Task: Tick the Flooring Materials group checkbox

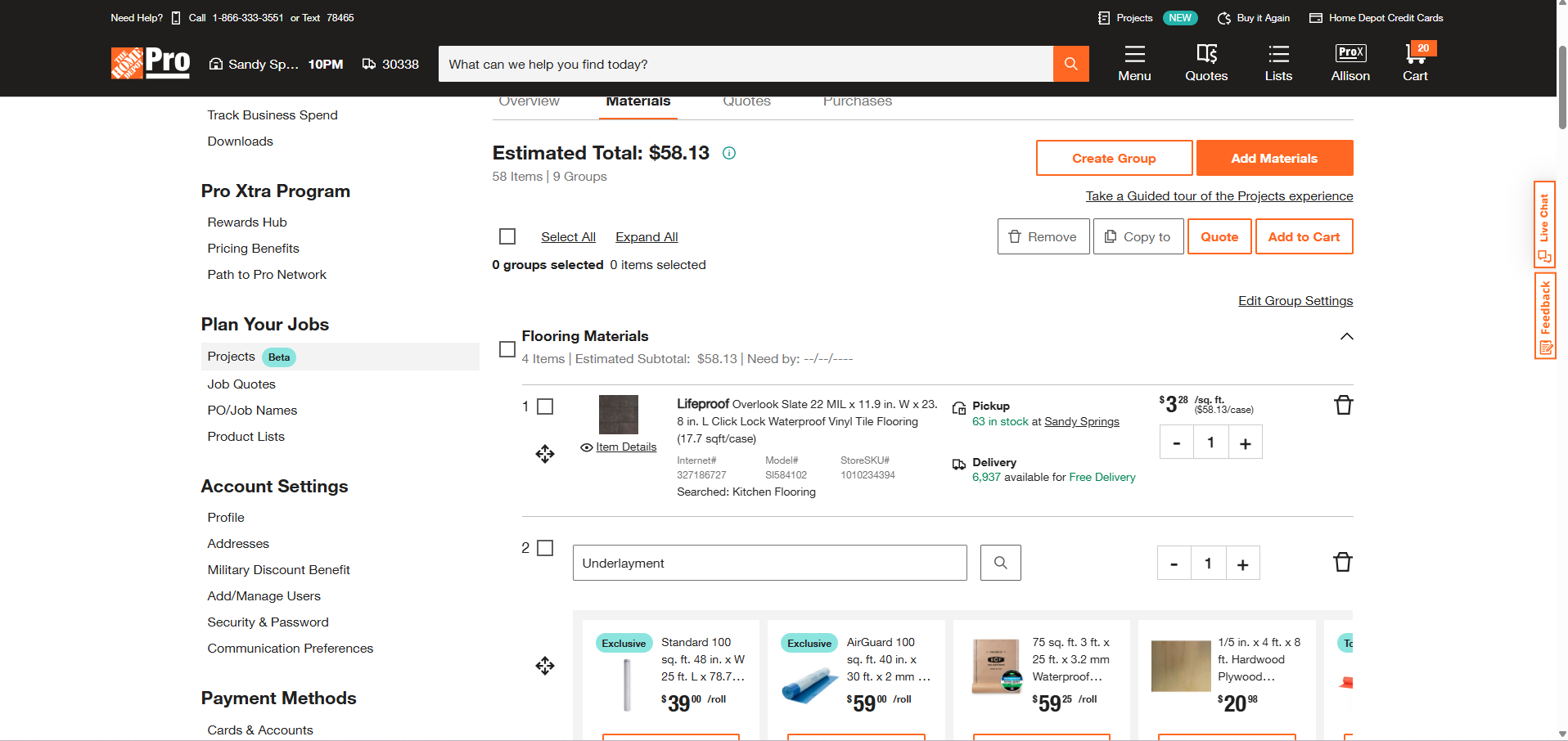Action: (507, 349)
